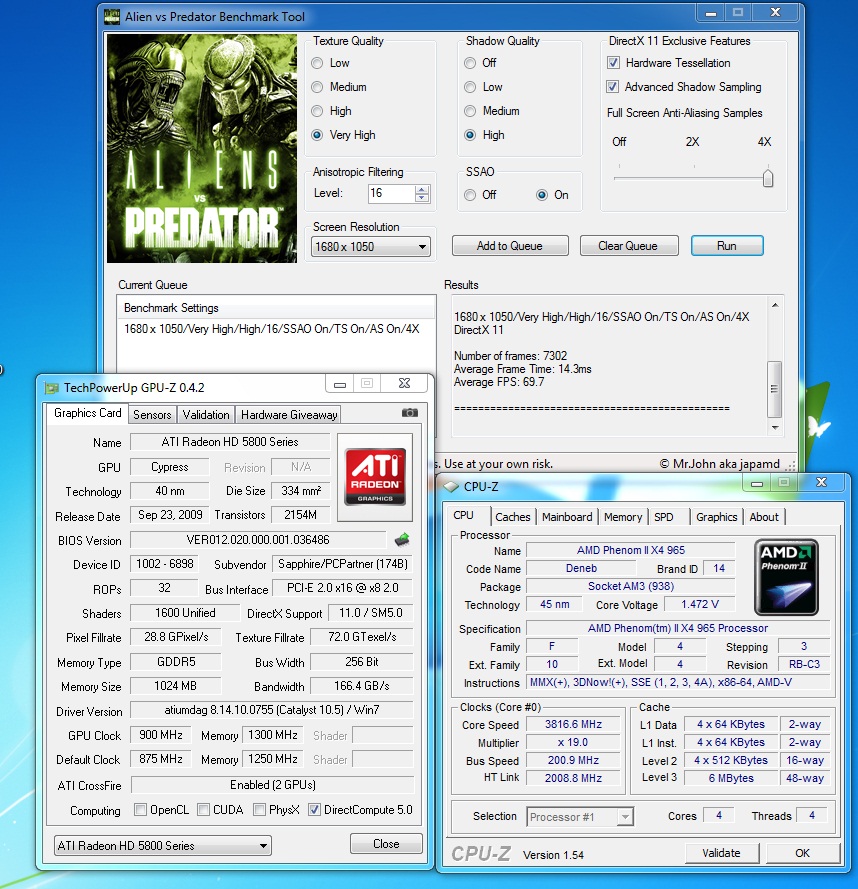Click the OK button in CPU-Z
Screen dimensions: 858x889
click(802, 853)
